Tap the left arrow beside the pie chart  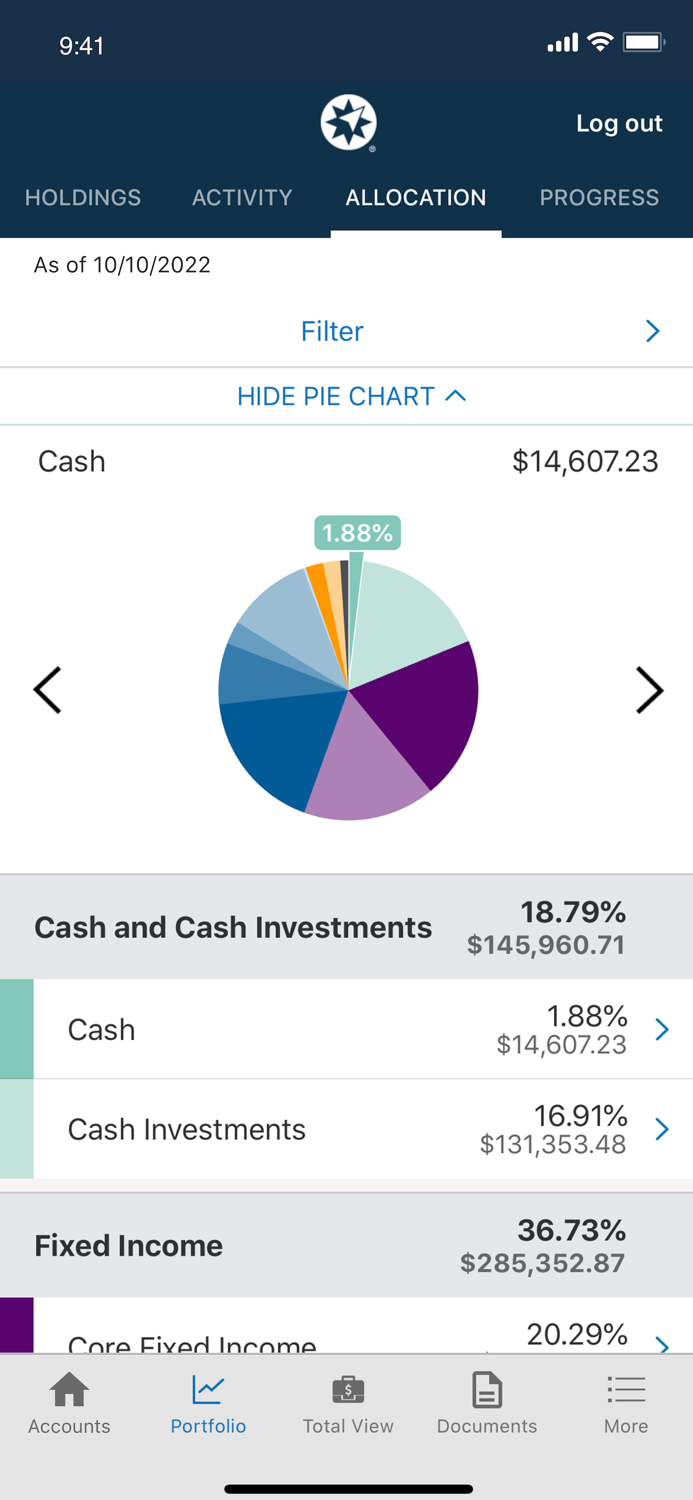click(x=47, y=690)
